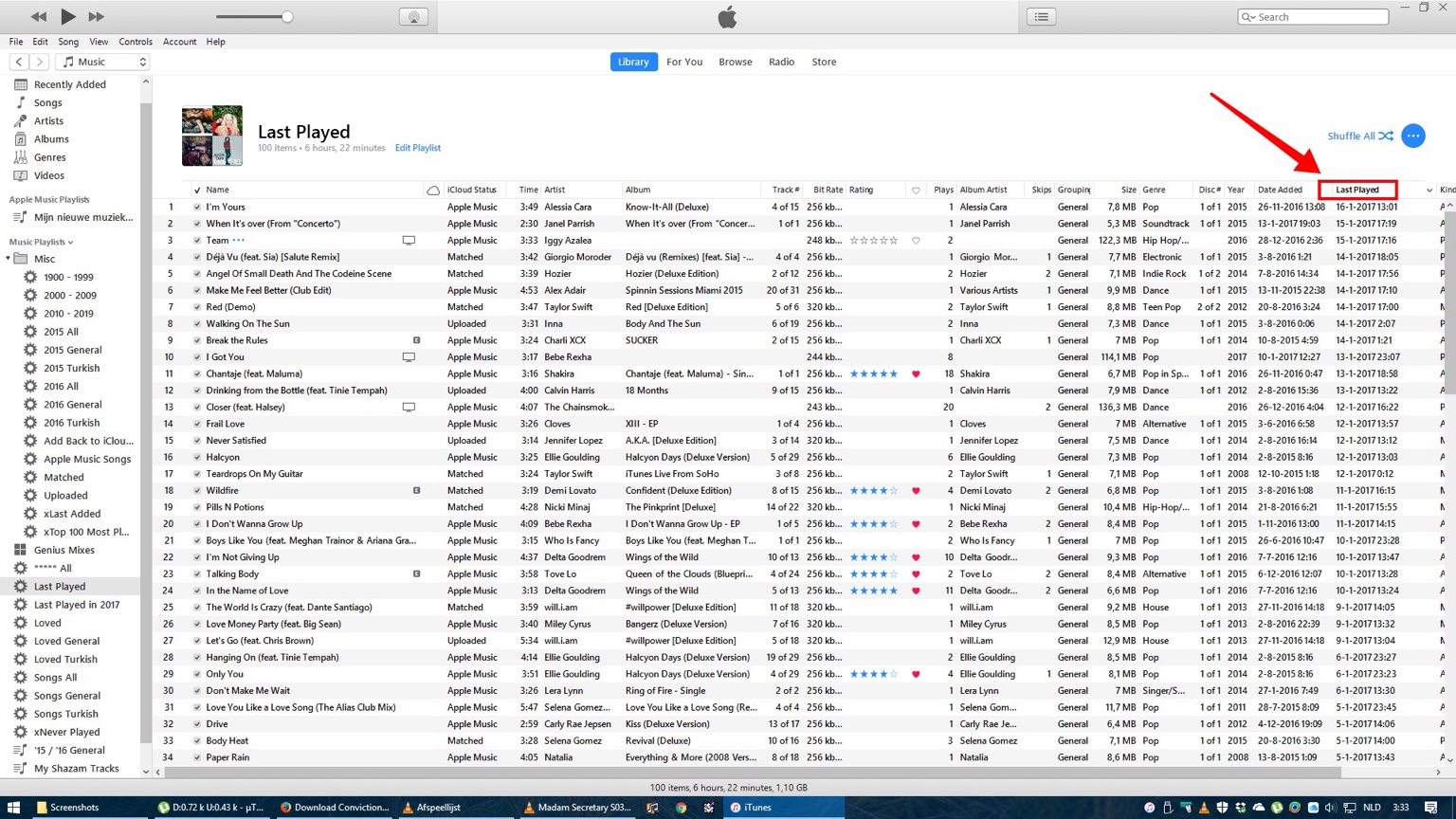The image size is (1456, 819).
Task: Click Shuffle All
Action: tap(1359, 136)
